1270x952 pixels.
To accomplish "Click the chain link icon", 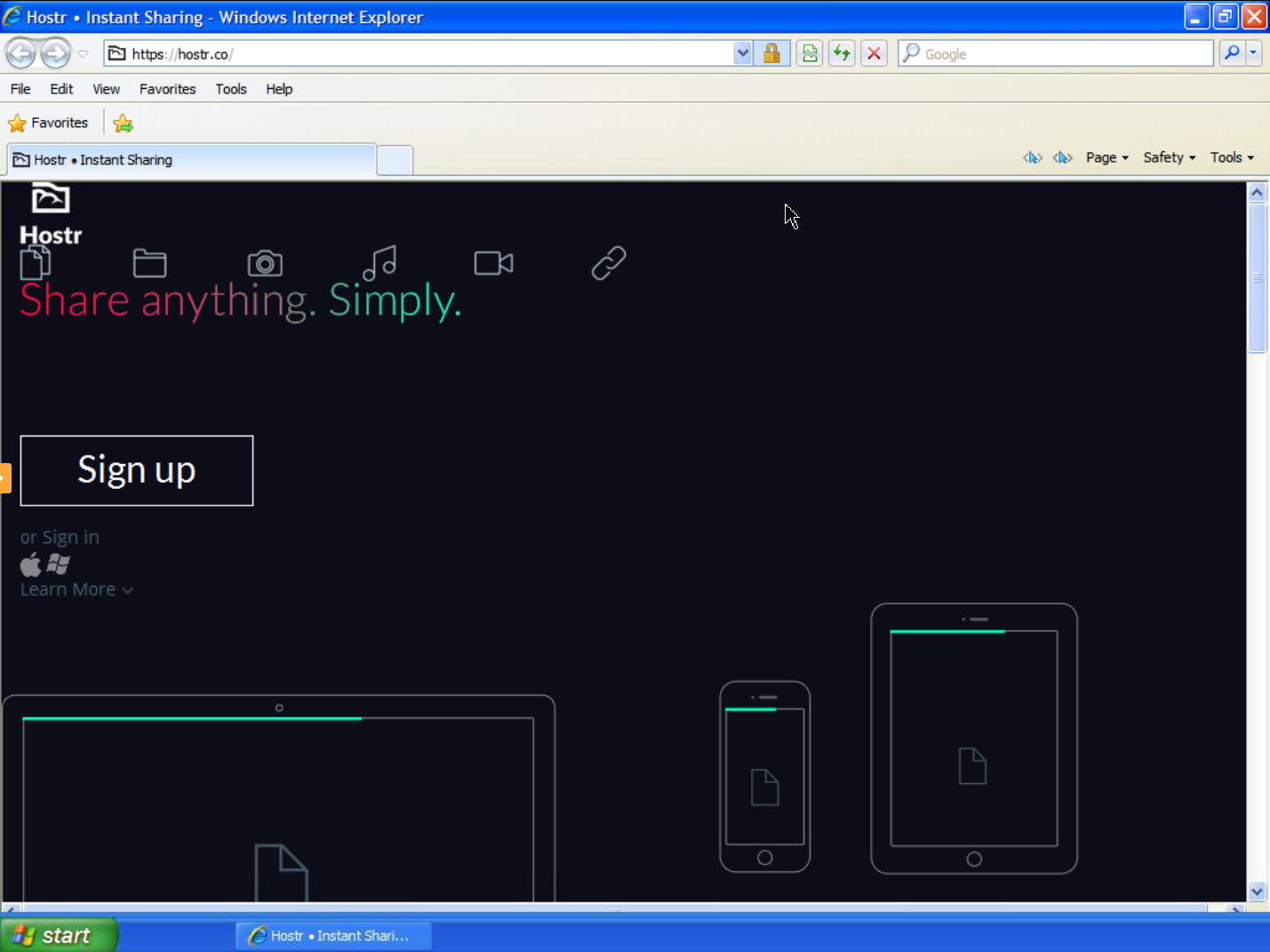I will point(609,263).
